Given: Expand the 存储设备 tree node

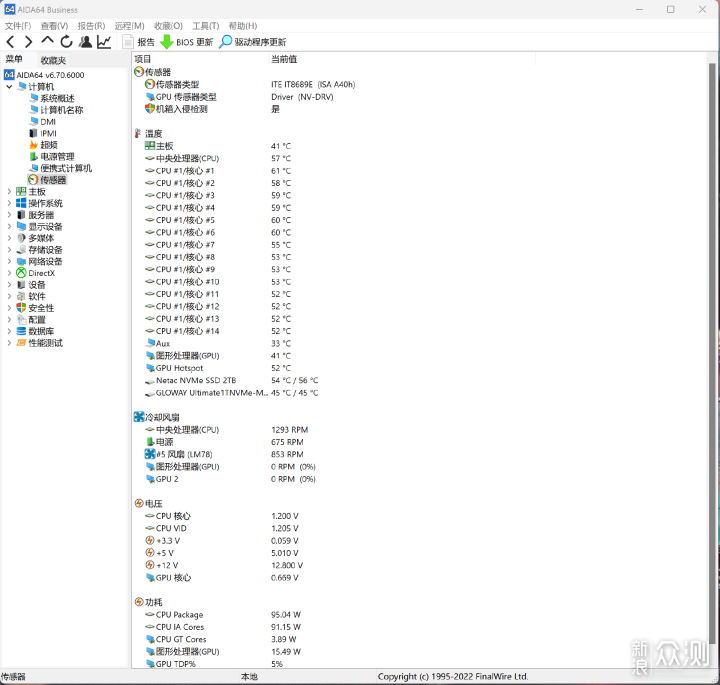Looking at the screenshot, I should [9, 250].
